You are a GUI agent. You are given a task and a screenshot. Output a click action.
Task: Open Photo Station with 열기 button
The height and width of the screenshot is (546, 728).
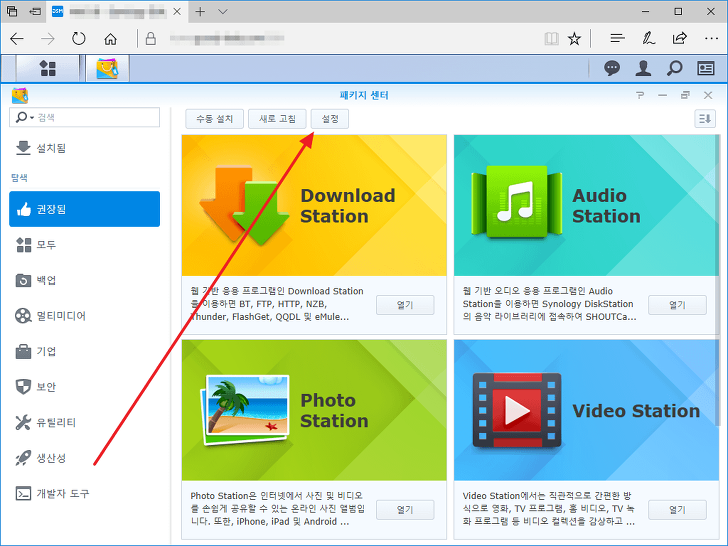[x=405, y=510]
